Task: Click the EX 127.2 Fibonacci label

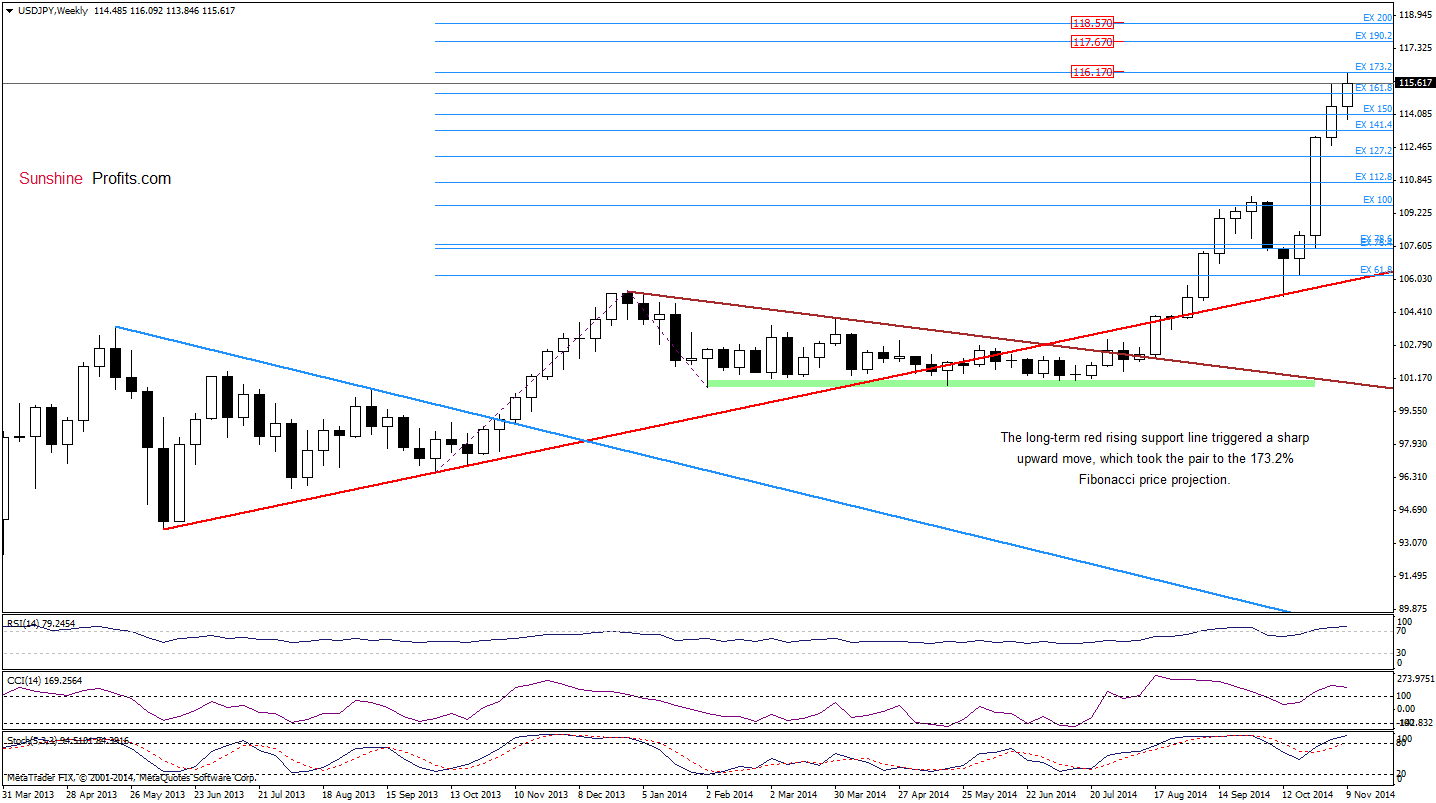Action: point(1373,150)
